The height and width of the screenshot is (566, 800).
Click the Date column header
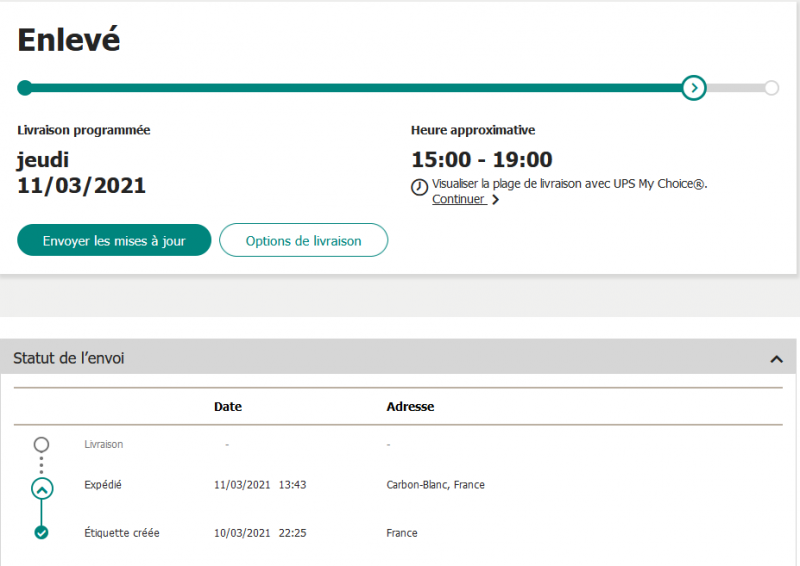228,407
